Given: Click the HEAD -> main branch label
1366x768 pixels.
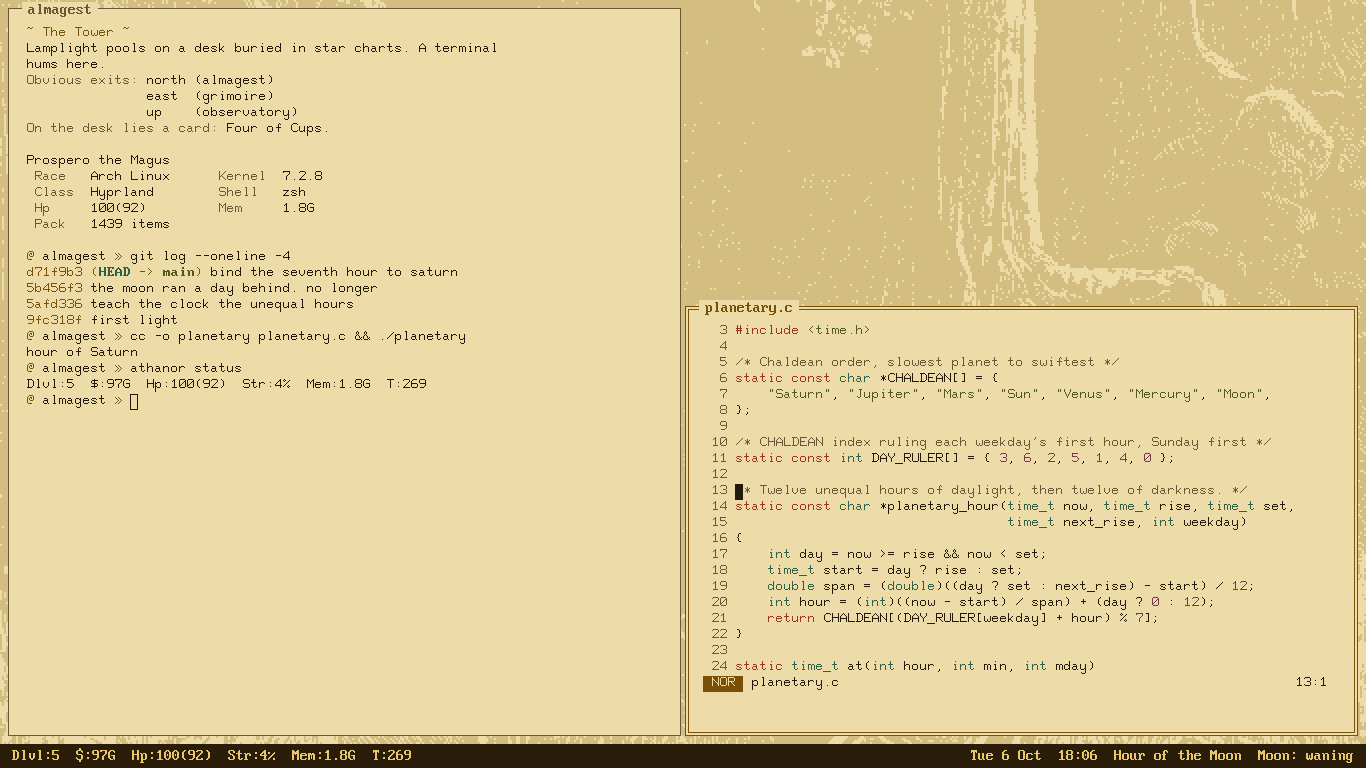Looking at the screenshot, I should (x=146, y=272).
